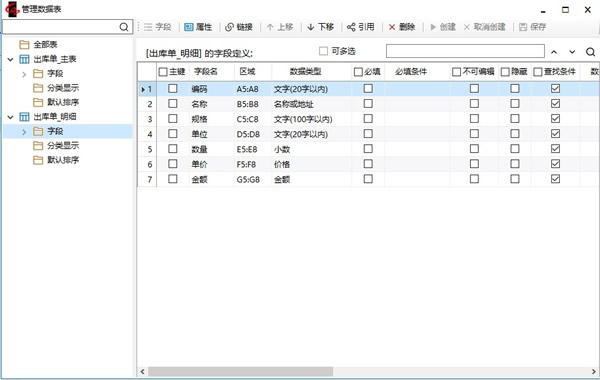Expand 字段 under 出库单_明细
The image size is (600, 380).
point(24,132)
